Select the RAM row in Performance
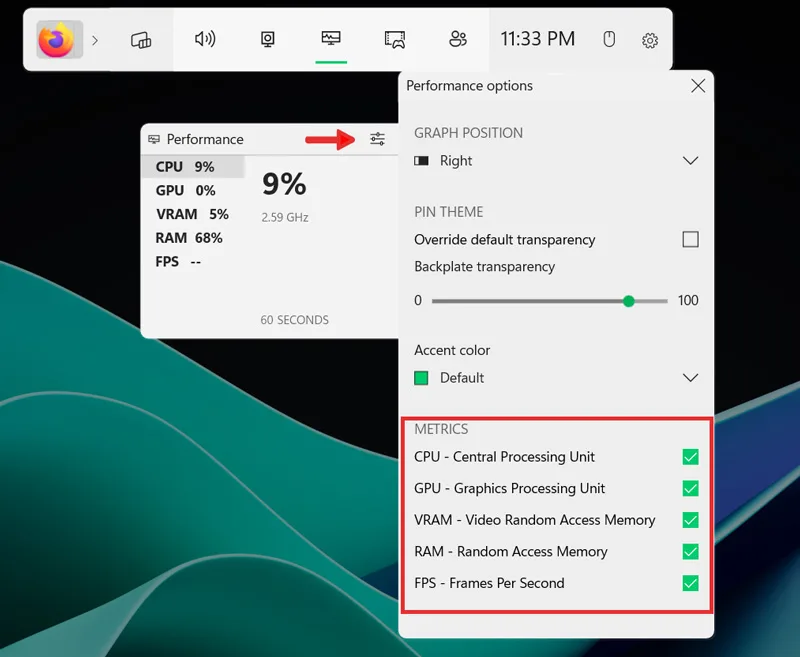Viewport: 800px width, 657px height. point(193,238)
